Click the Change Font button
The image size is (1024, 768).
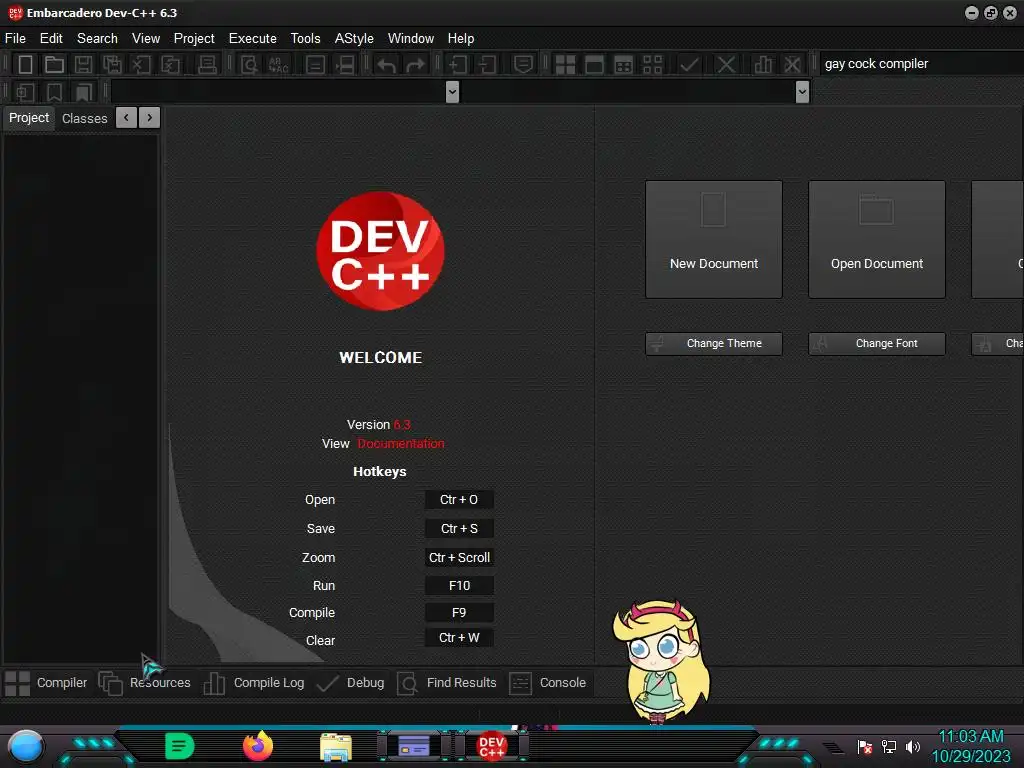point(877,344)
